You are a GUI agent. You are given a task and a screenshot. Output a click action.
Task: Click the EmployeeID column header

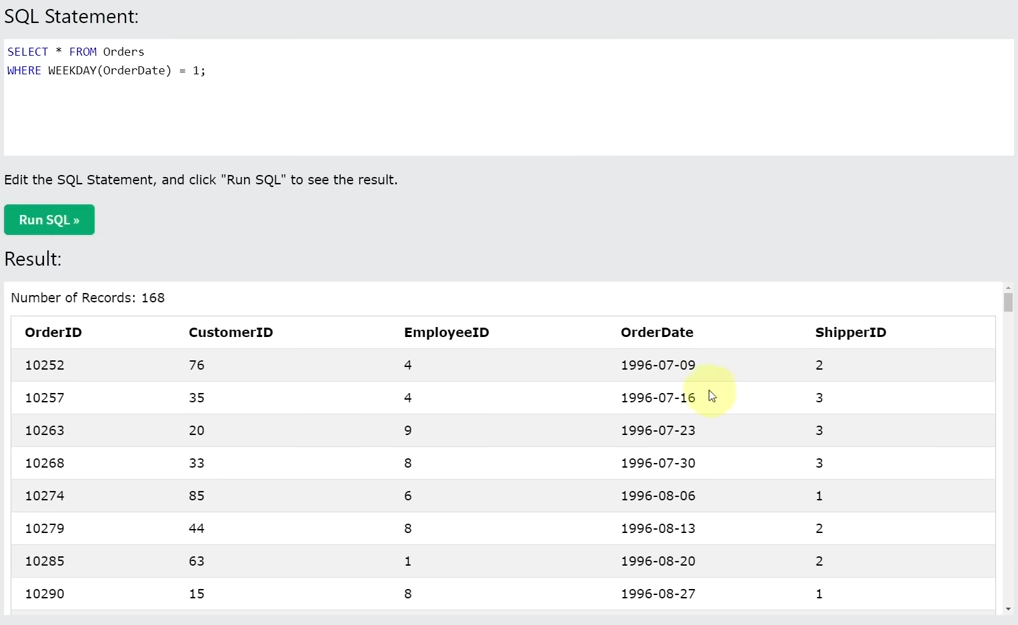pos(446,332)
